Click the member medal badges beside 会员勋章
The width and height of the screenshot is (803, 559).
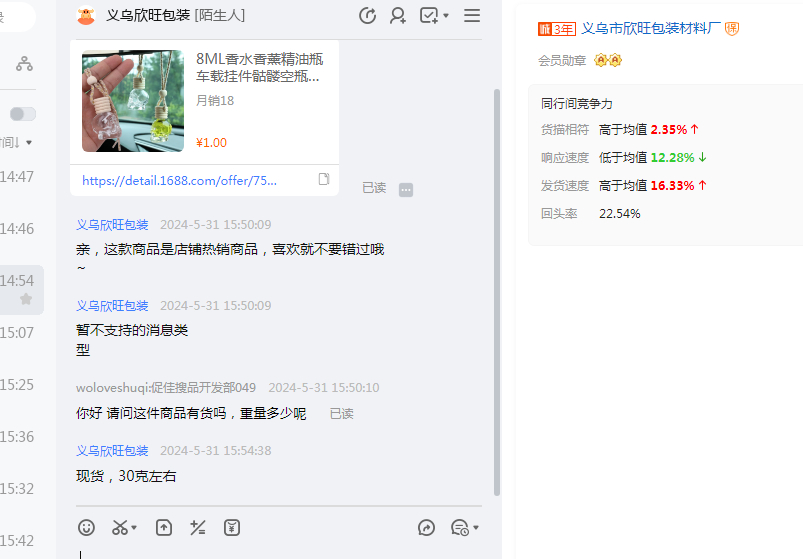(x=608, y=60)
